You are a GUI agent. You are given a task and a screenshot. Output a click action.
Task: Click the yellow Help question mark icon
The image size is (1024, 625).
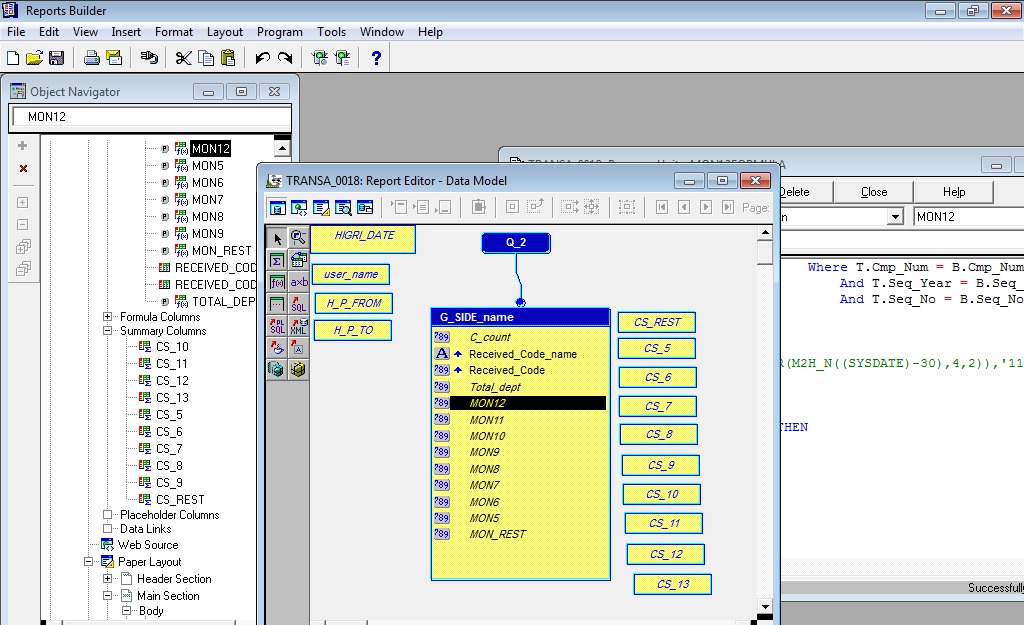tap(374, 57)
